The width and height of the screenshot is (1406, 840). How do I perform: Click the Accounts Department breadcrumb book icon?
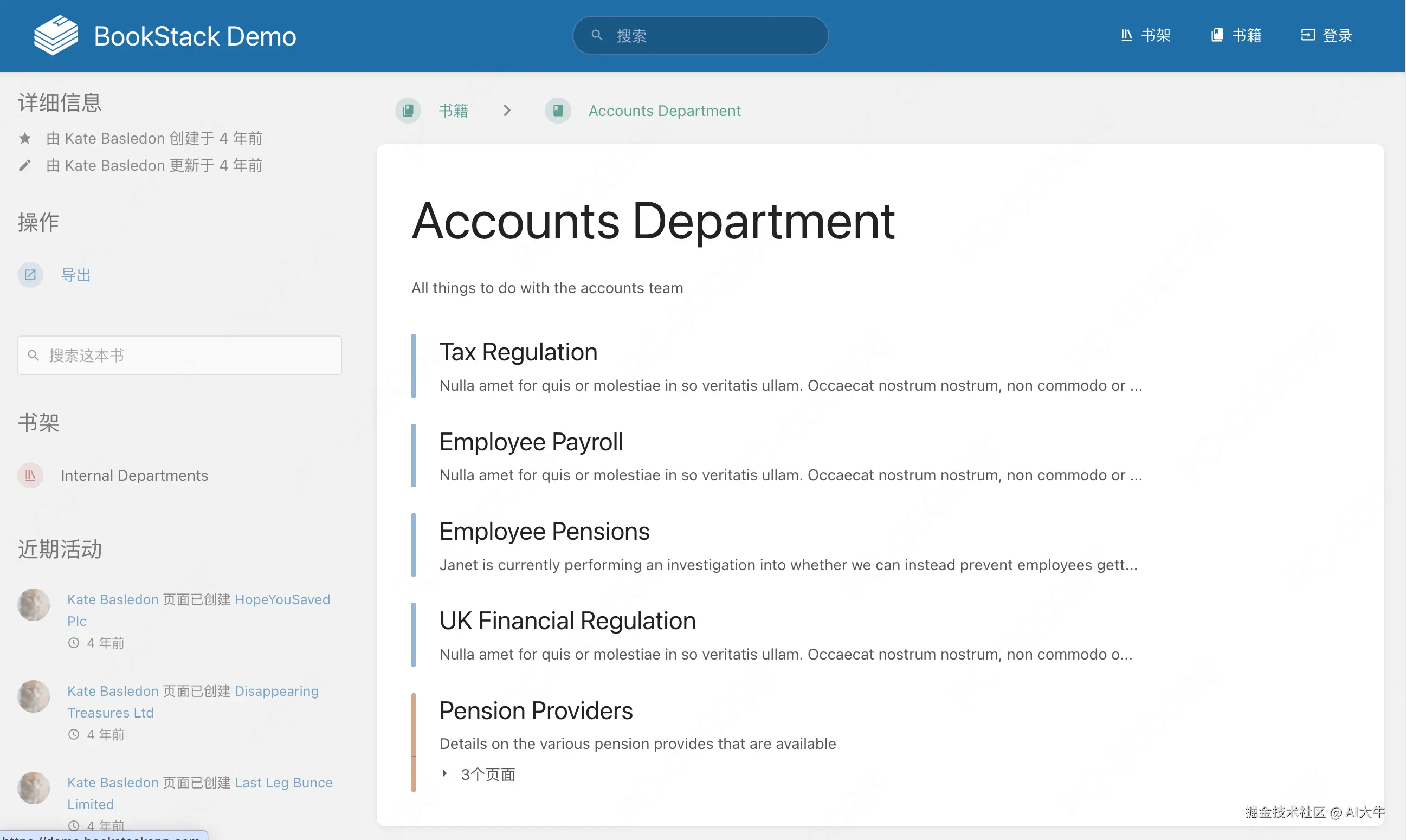tap(558, 111)
